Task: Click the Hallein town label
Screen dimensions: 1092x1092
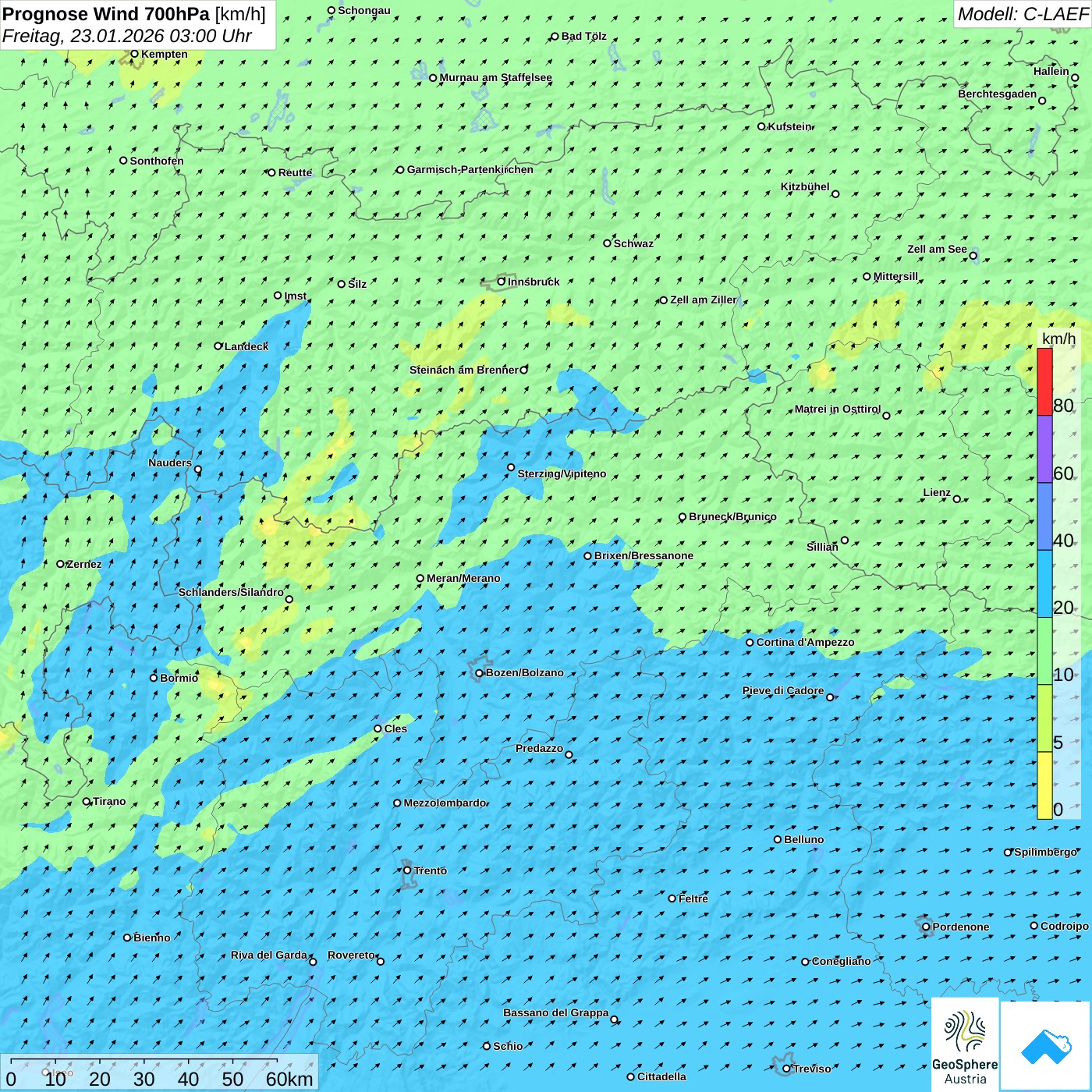Action: 1051,71
